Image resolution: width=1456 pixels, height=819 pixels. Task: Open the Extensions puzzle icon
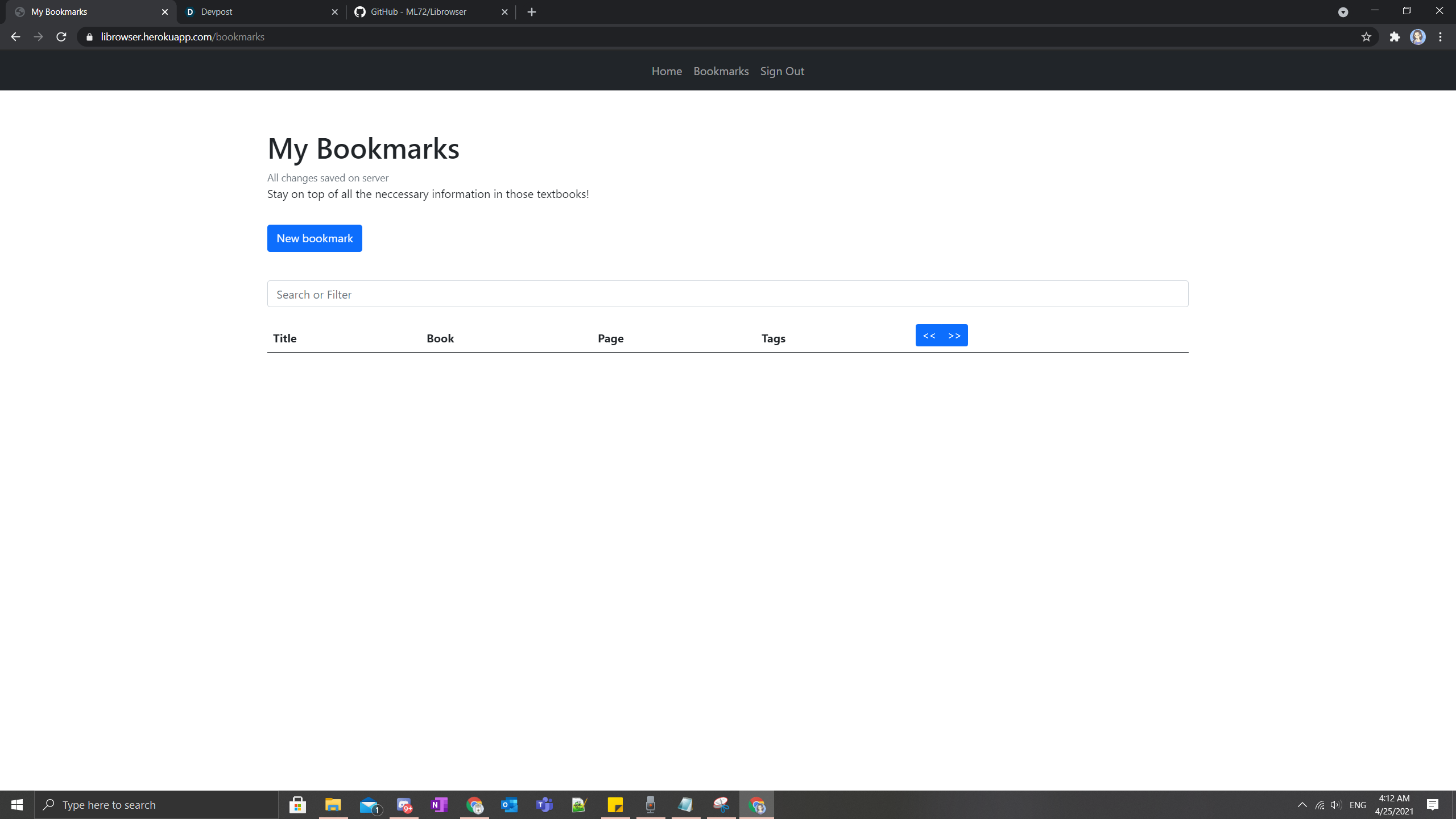click(x=1395, y=37)
